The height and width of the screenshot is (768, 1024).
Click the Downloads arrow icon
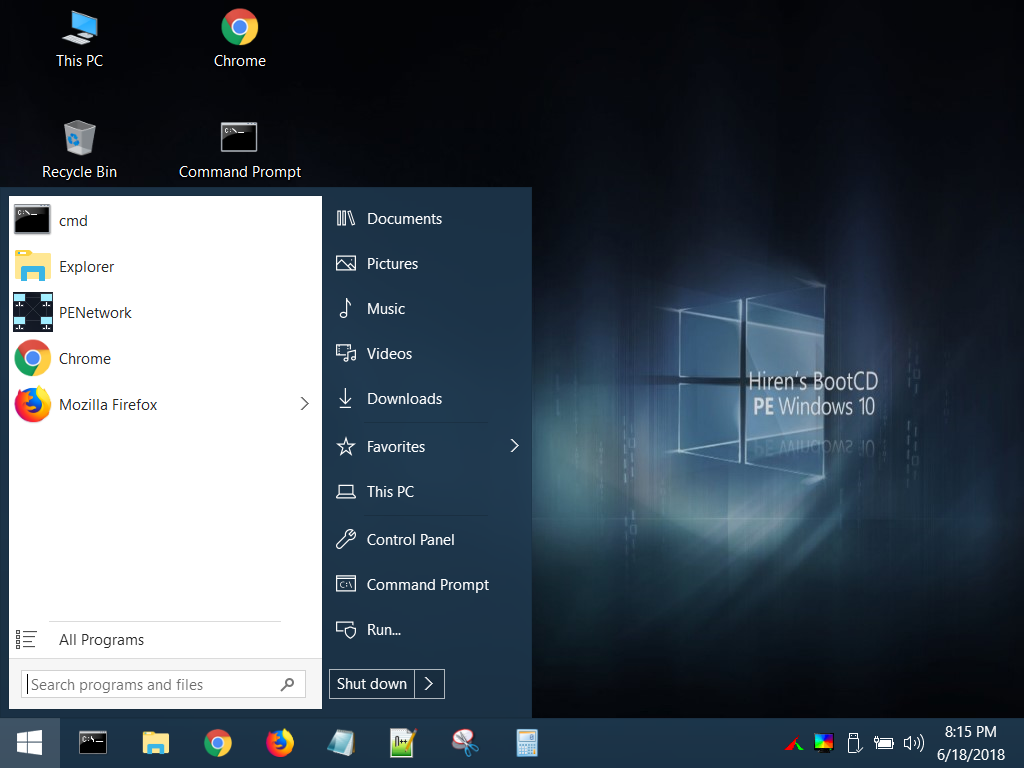coord(345,398)
